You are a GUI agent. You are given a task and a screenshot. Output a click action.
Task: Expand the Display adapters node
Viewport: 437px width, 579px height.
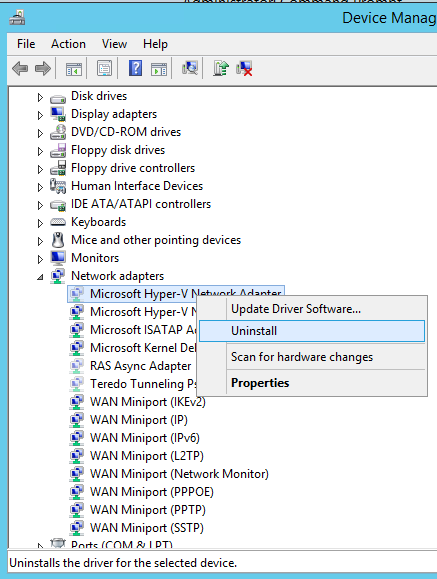(x=40, y=115)
